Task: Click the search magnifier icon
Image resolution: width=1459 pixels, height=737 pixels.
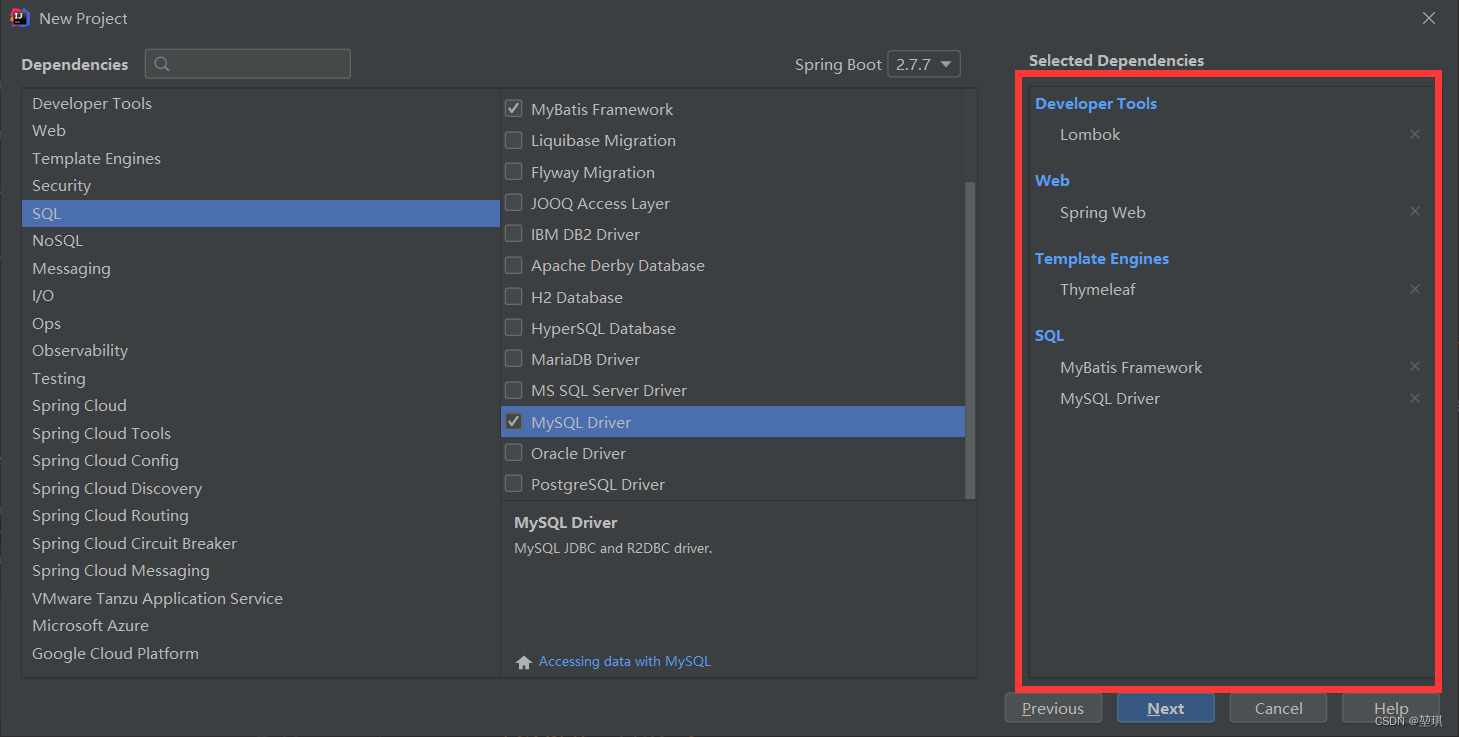Action: pyautogui.click(x=162, y=64)
